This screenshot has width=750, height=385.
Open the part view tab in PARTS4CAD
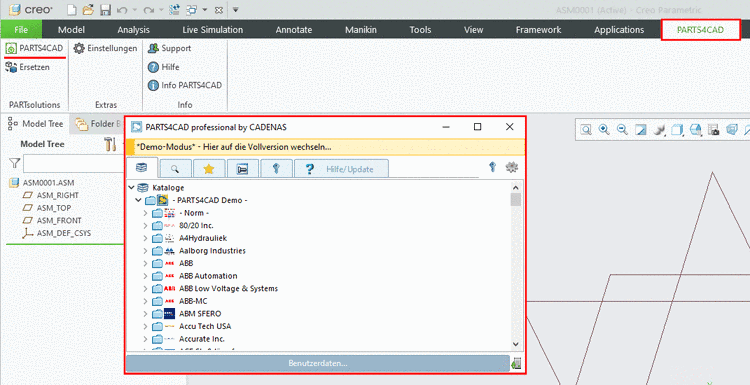pos(243,169)
